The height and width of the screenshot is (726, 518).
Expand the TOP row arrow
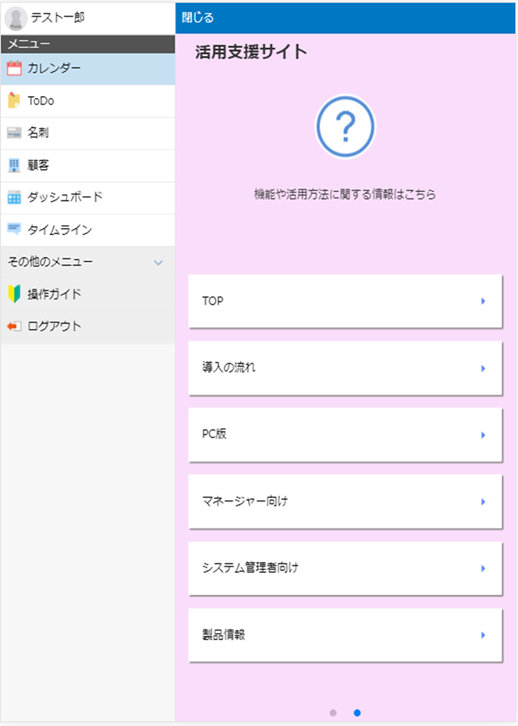(x=483, y=301)
